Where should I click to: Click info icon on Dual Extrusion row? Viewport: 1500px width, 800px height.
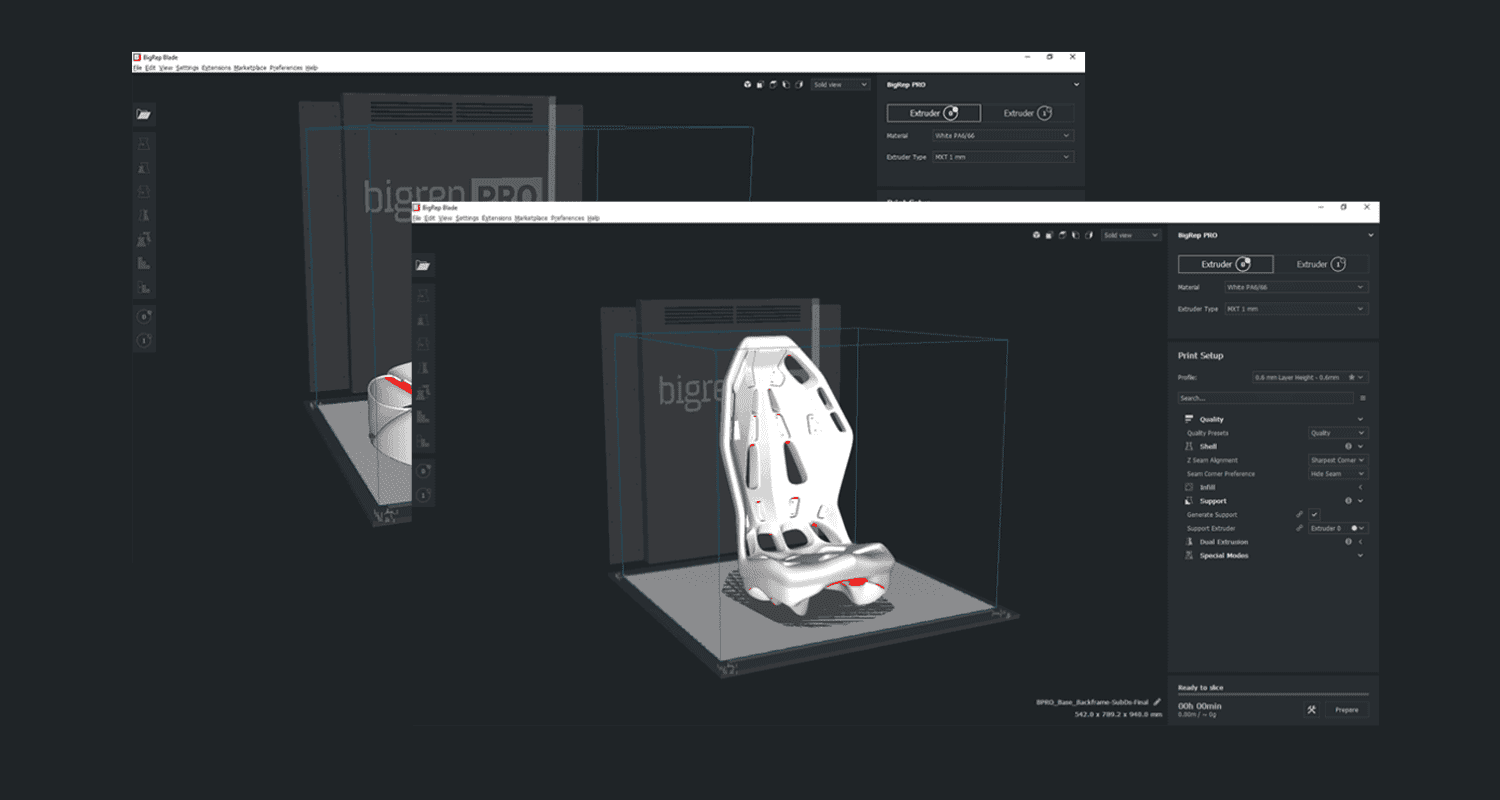tap(1348, 542)
